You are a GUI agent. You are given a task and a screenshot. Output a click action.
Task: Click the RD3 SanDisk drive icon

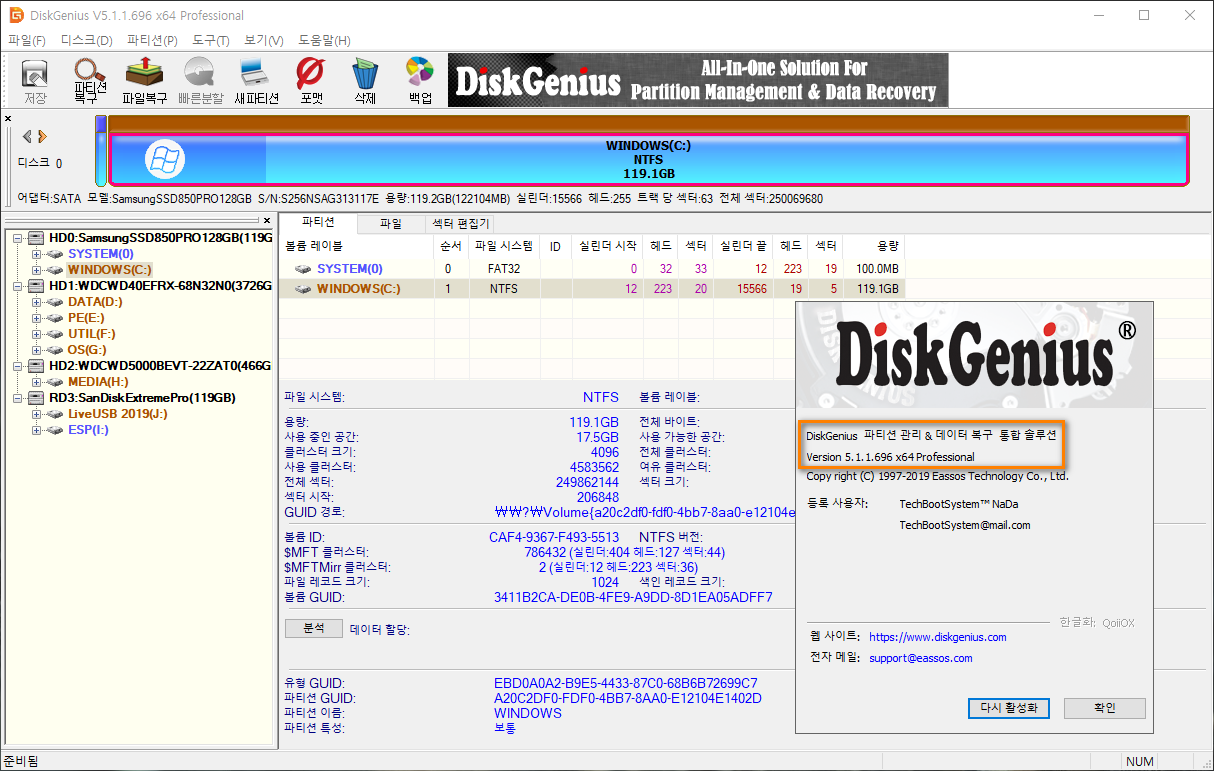pos(36,398)
